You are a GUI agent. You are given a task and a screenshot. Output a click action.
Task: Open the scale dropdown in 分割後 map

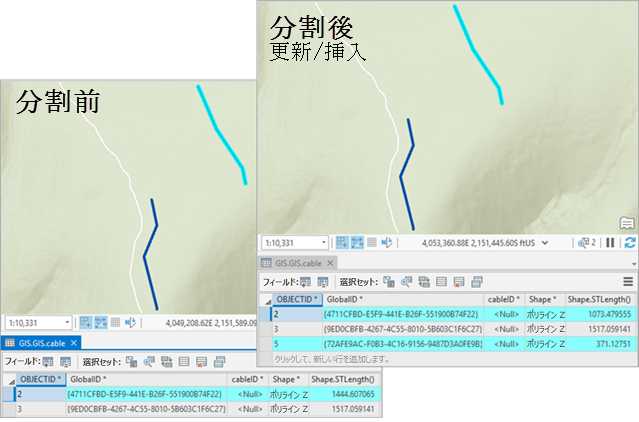323,243
